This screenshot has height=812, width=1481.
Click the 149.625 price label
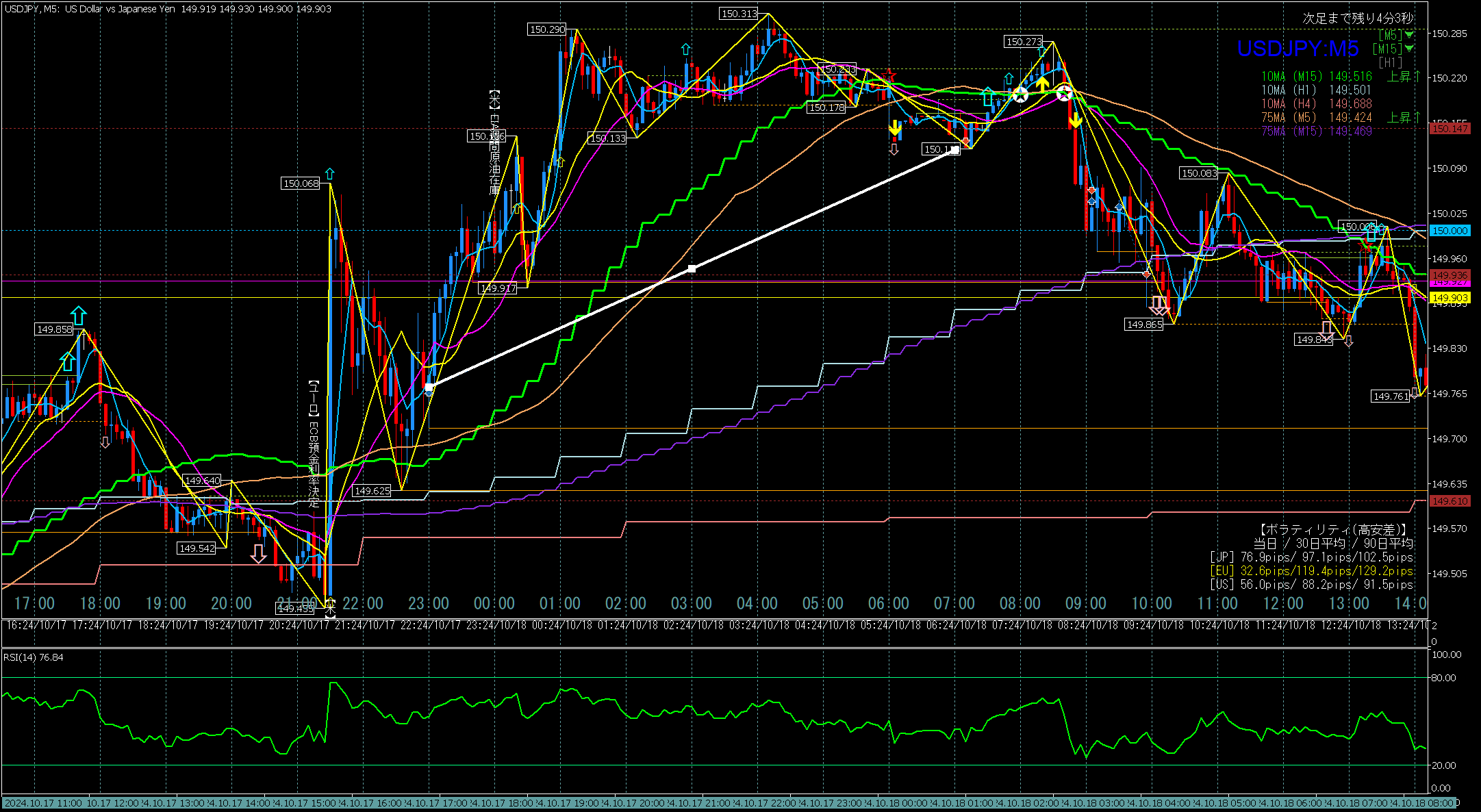click(x=372, y=491)
